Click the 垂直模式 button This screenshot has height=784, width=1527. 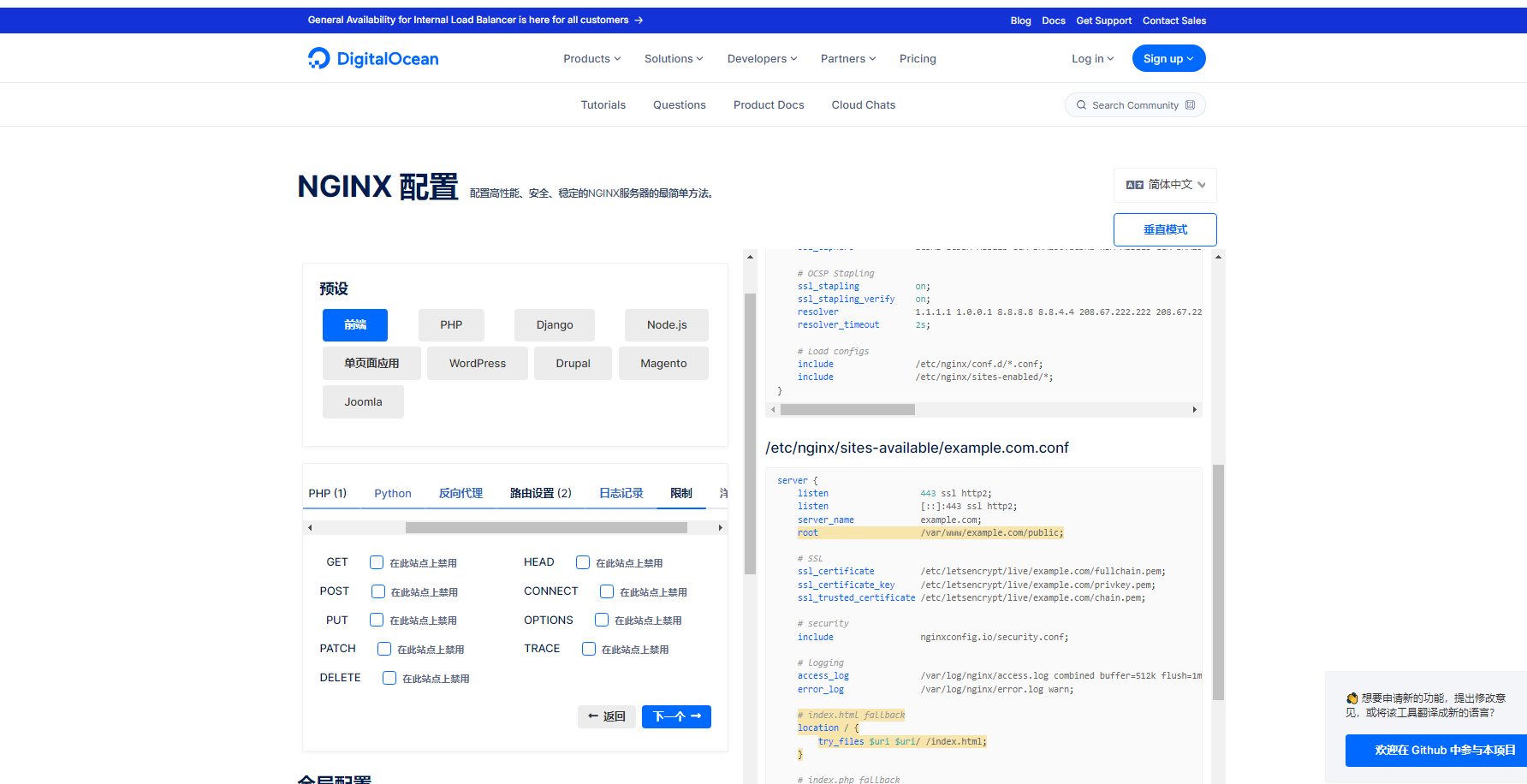click(1165, 229)
